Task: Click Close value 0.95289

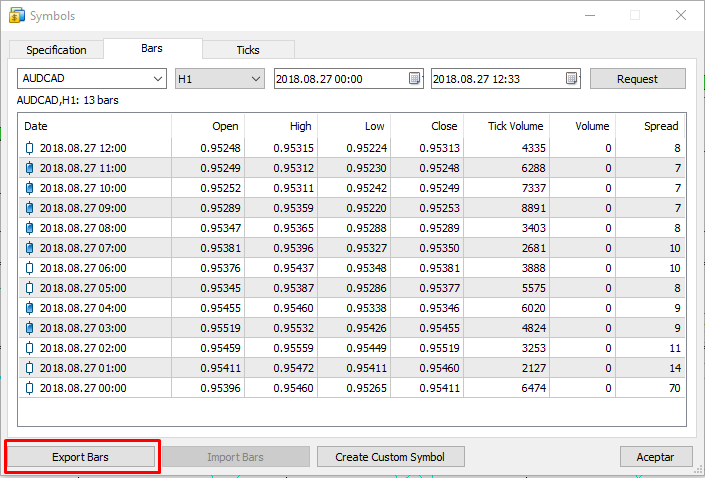Action: [439, 228]
